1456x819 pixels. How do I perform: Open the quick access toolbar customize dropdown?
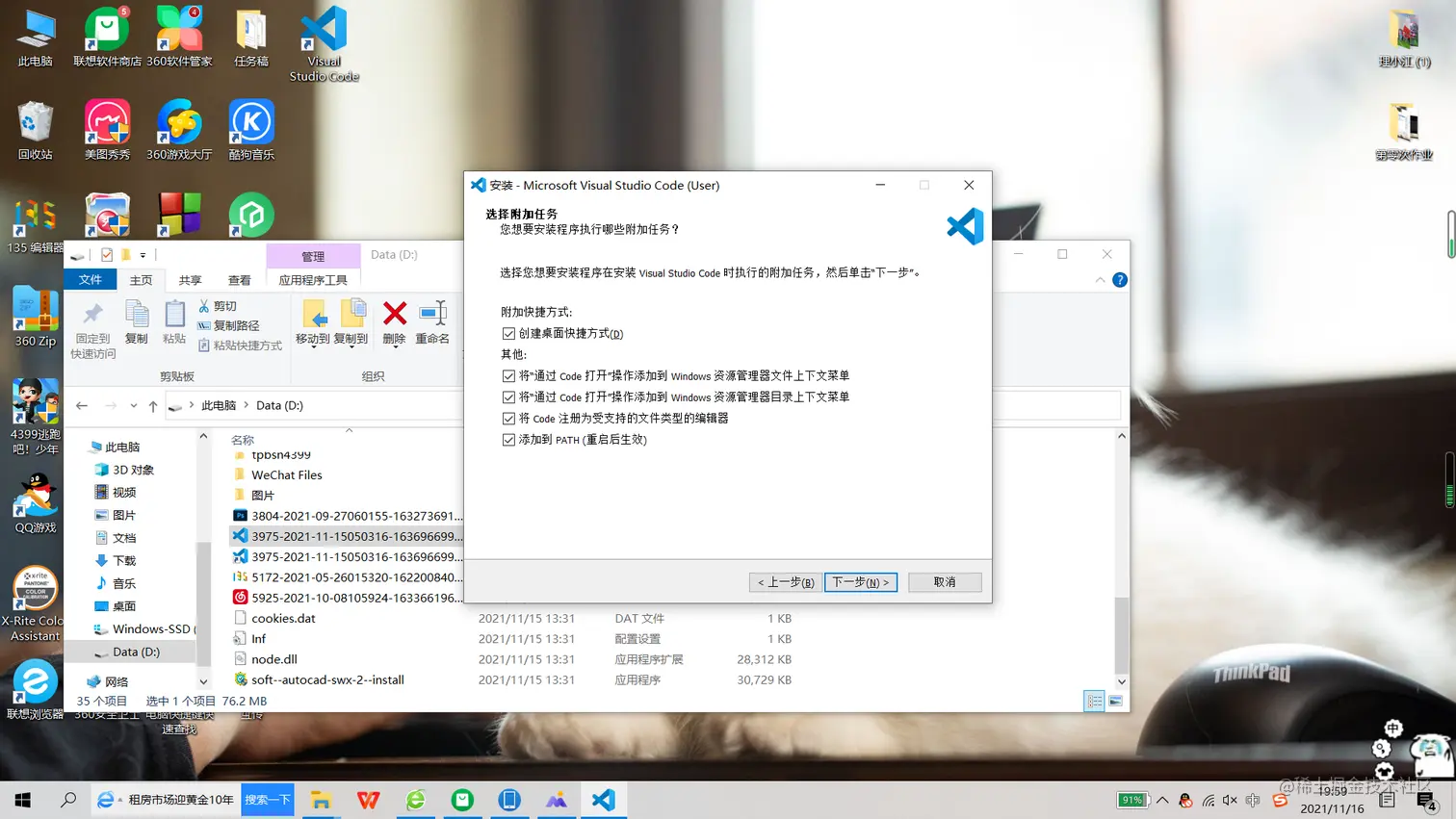(143, 255)
